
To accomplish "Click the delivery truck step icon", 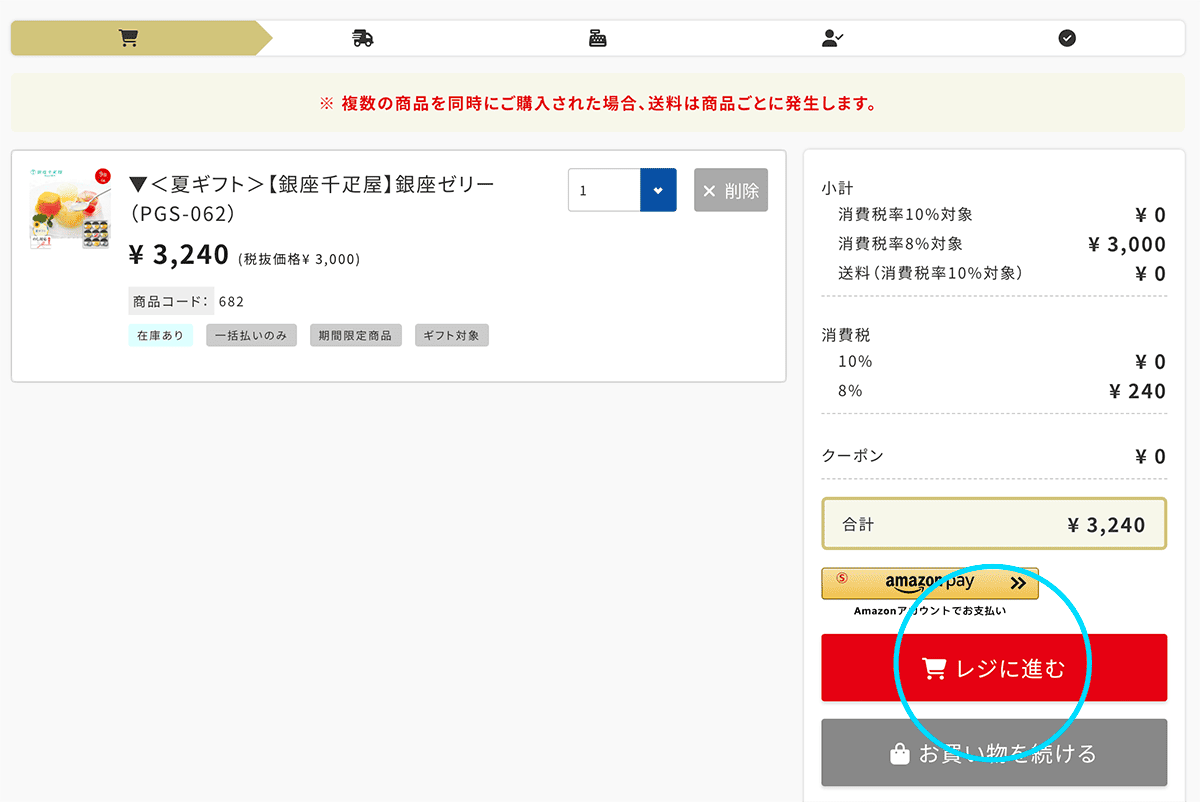I will click(362, 38).
